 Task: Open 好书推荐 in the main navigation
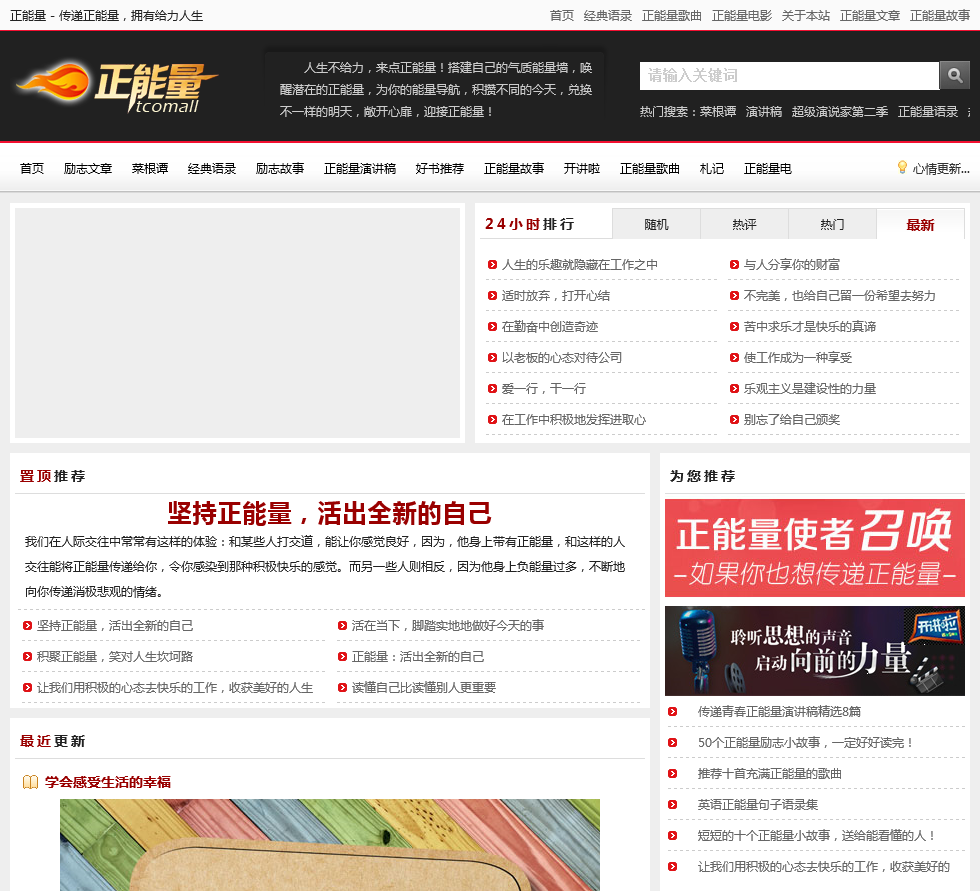click(440, 169)
